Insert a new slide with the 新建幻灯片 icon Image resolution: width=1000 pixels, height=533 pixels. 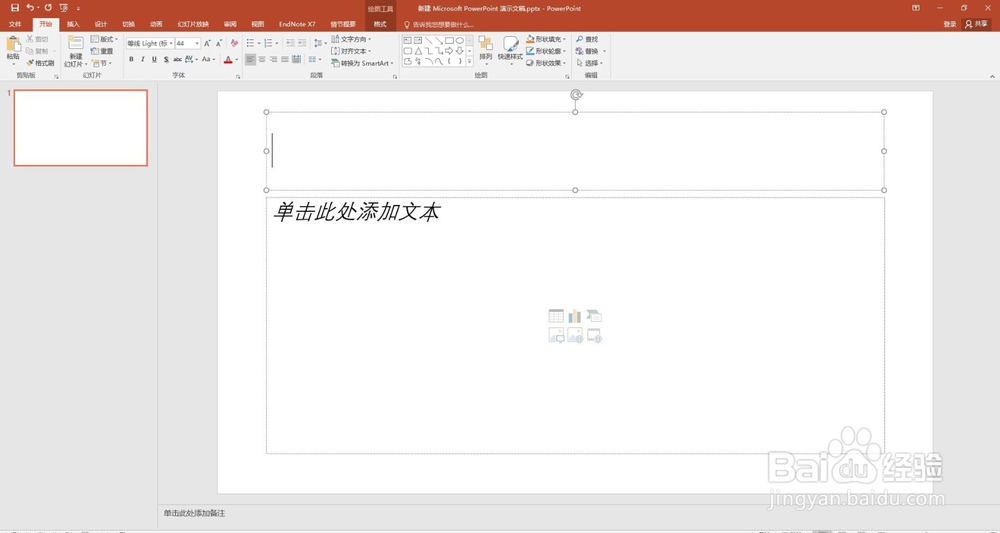coord(76,43)
